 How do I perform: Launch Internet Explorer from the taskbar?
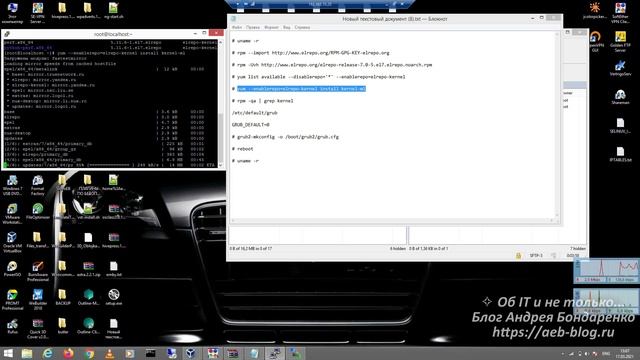pos(48,353)
